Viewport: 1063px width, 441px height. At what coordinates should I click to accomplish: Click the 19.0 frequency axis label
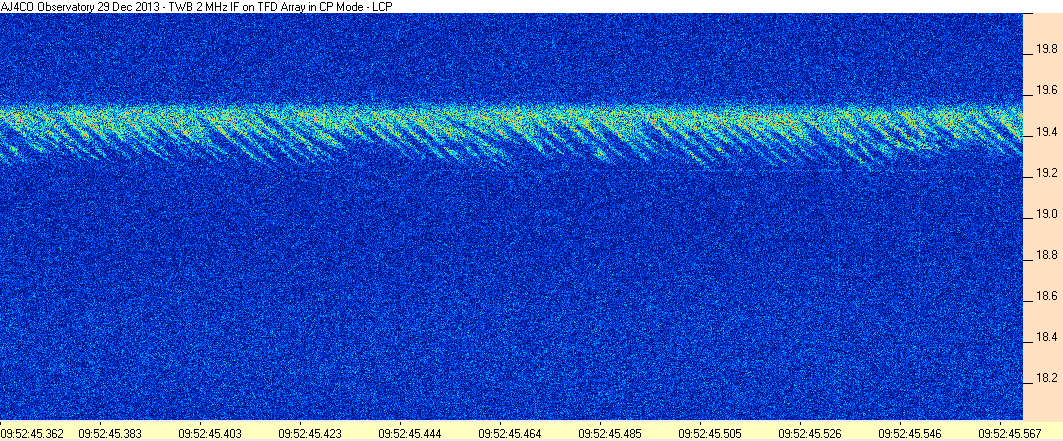pos(1047,215)
